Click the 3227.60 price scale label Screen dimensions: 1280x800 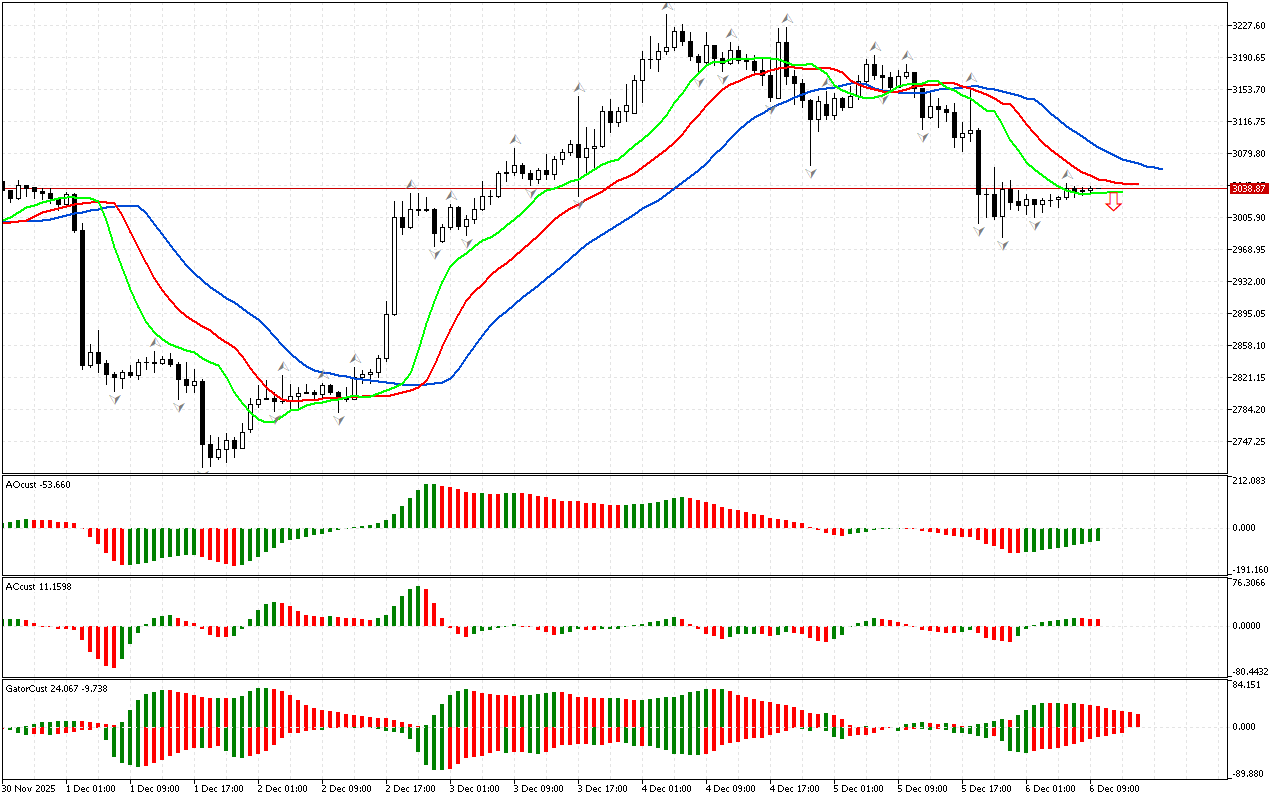pyautogui.click(x=1251, y=26)
